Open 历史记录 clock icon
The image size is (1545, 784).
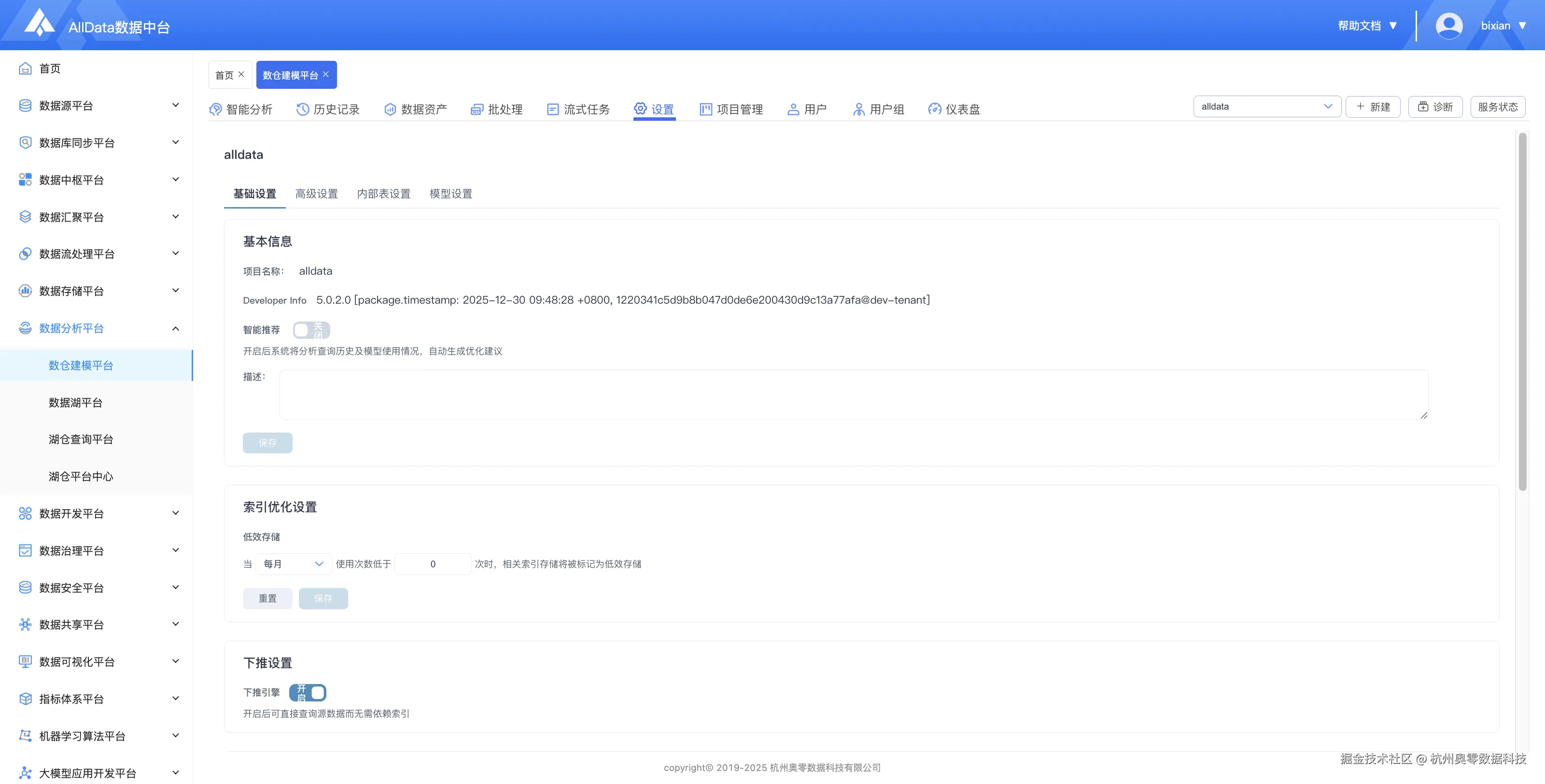302,109
